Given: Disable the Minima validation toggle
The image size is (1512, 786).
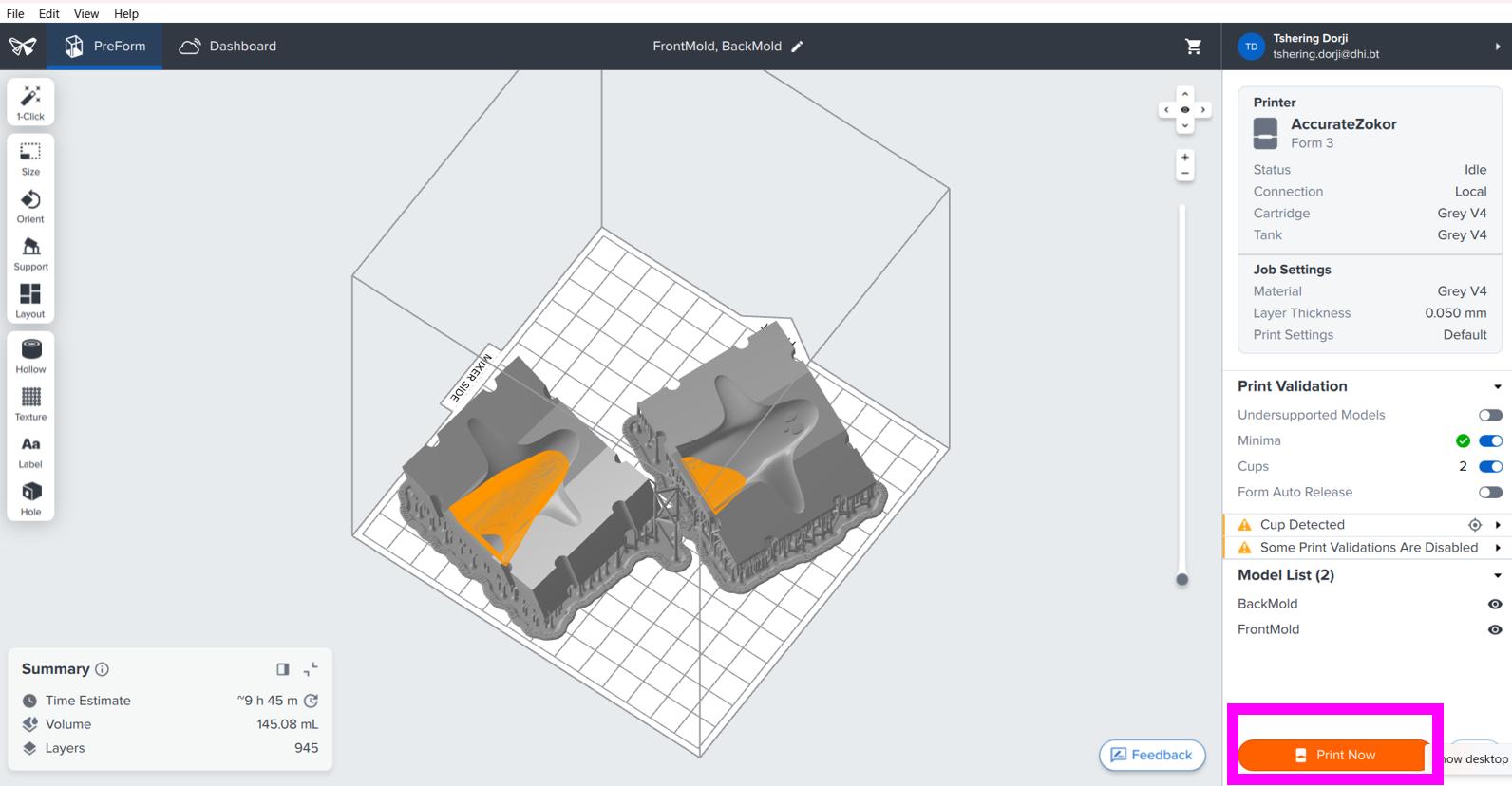Looking at the screenshot, I should click(x=1490, y=440).
